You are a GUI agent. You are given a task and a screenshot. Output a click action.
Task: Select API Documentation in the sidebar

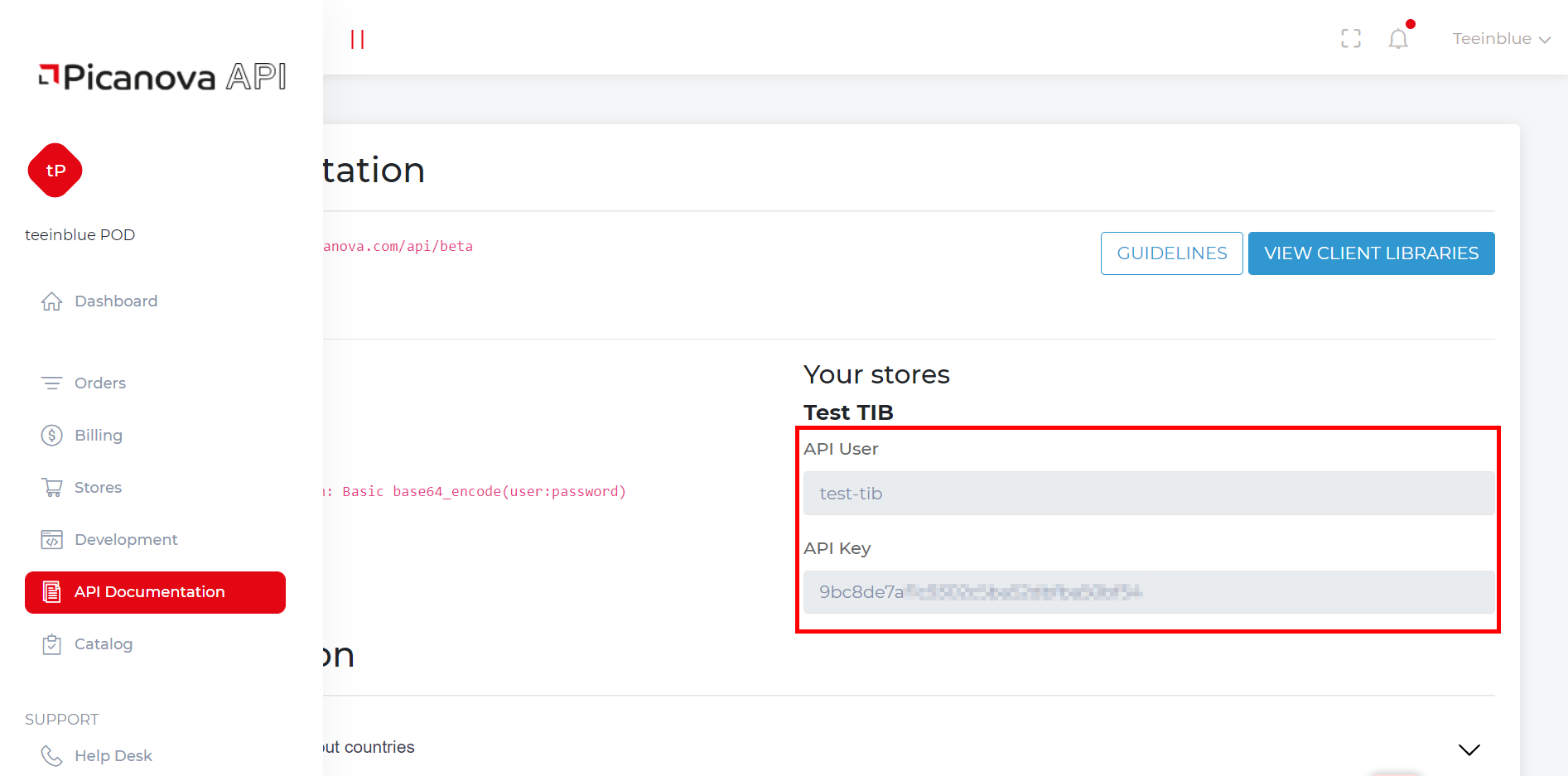(155, 592)
